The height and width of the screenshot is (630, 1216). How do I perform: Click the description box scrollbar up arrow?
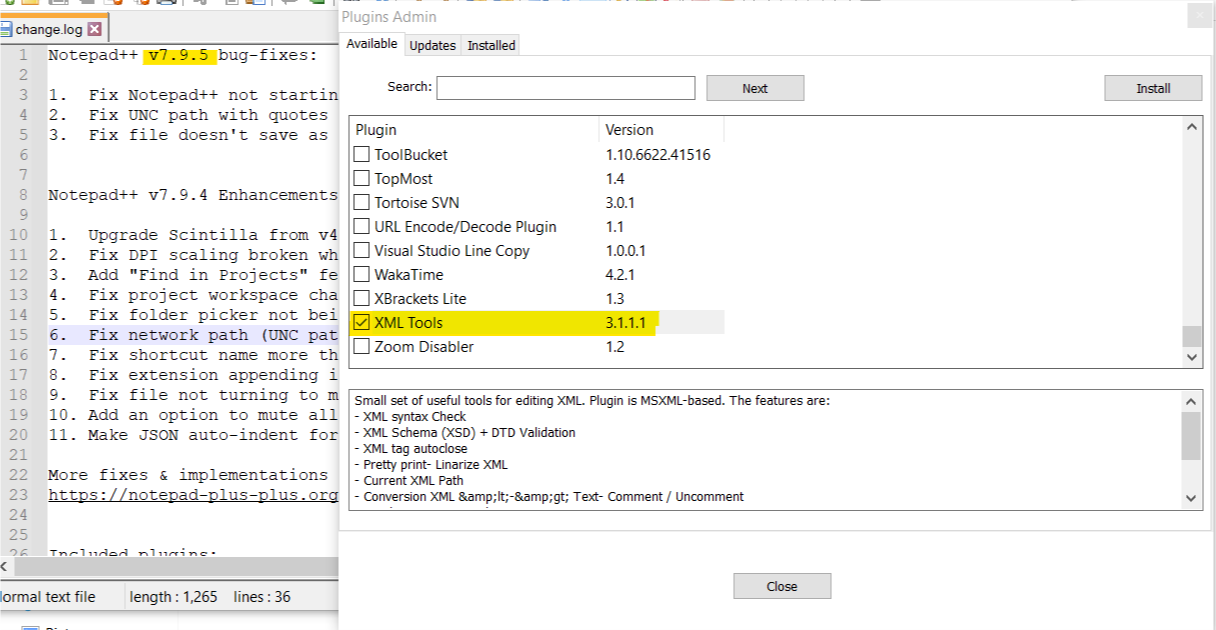(1191, 401)
